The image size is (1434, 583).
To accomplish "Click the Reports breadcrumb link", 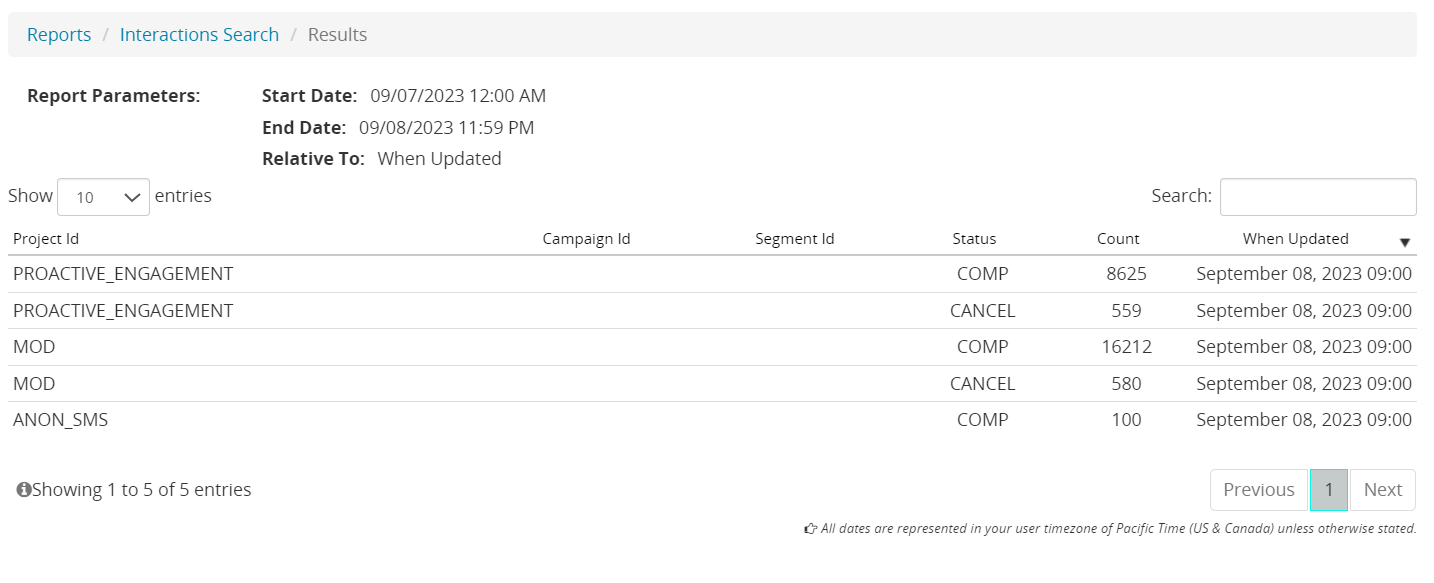I will [x=59, y=35].
